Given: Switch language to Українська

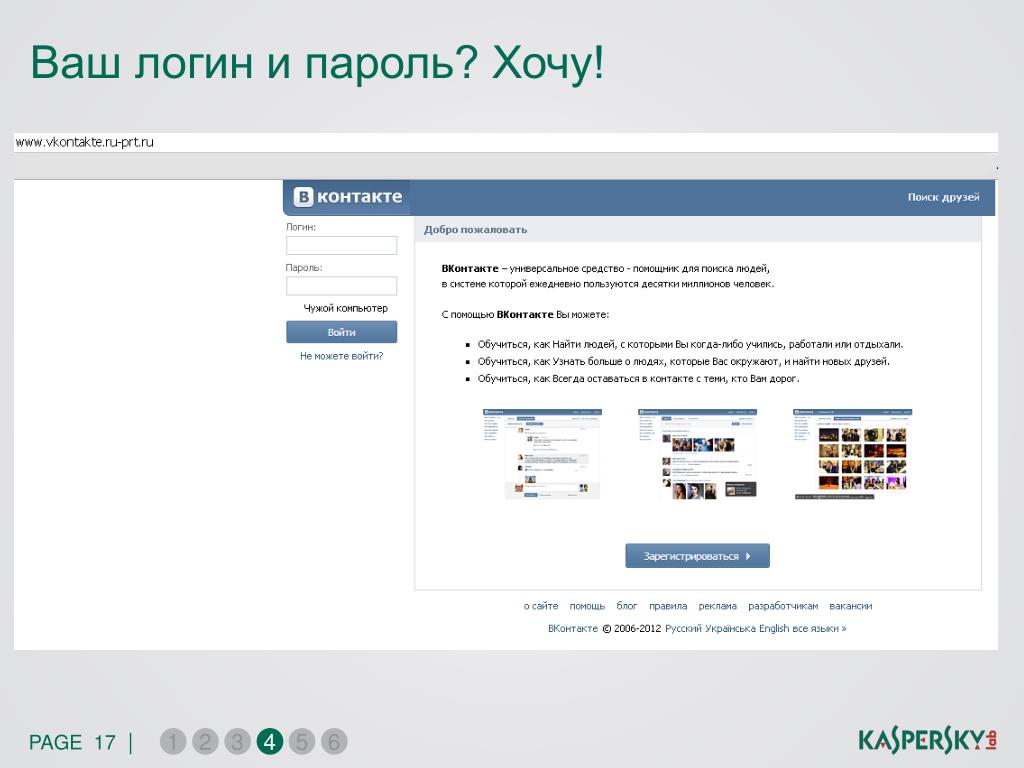Looking at the screenshot, I should [731, 628].
